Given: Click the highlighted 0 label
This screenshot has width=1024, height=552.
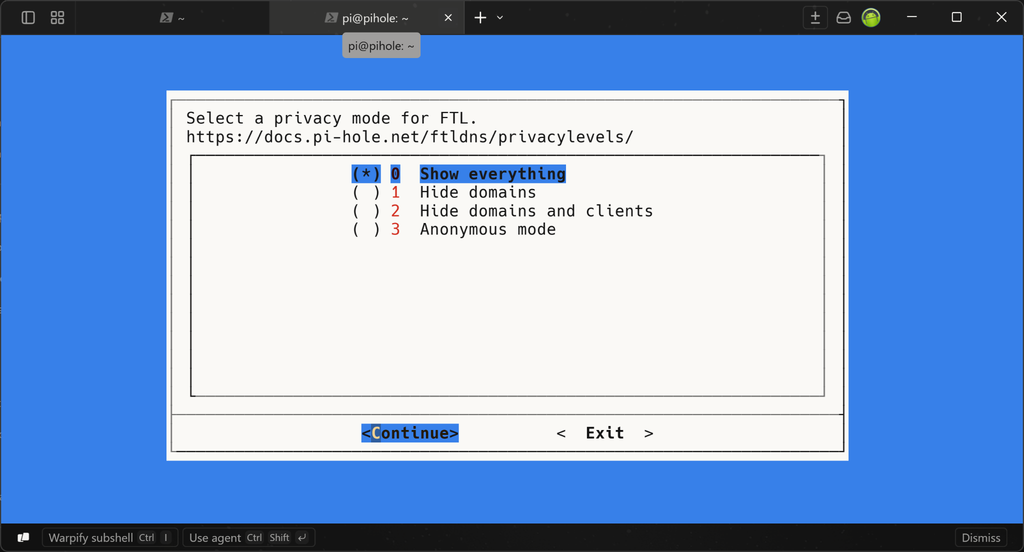Looking at the screenshot, I should tap(395, 174).
